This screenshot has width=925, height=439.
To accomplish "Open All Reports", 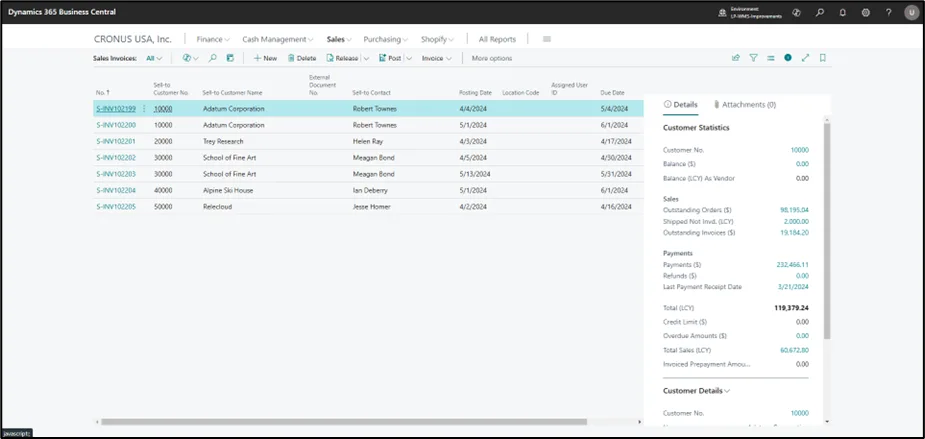I will (497, 39).
